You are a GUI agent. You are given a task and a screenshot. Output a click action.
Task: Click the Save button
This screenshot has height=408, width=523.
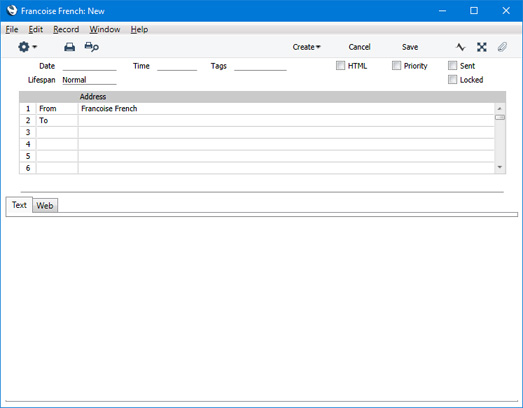tap(410, 47)
